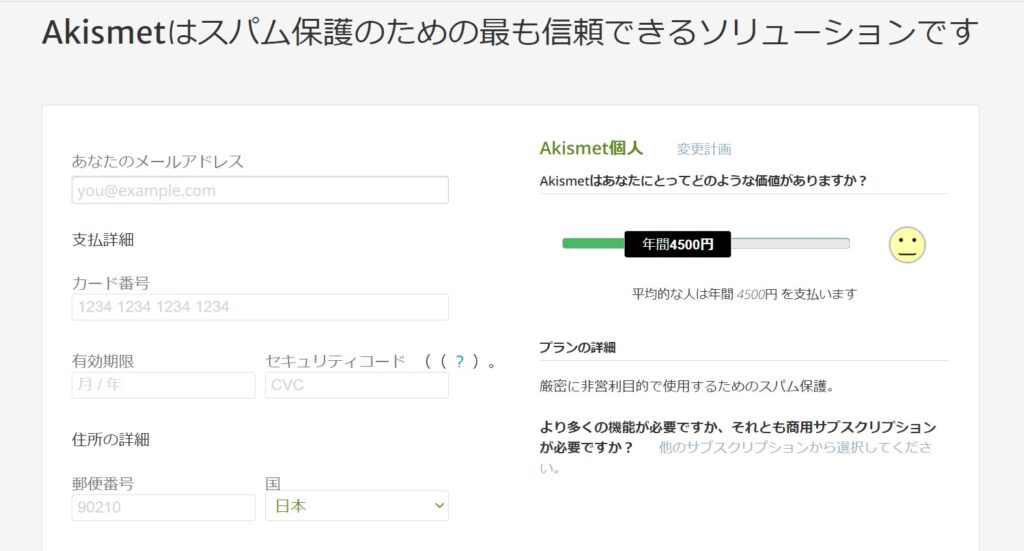This screenshot has width=1024, height=551.
Task: Click the Akismet個人 plan heading
Action: pyautogui.click(x=591, y=148)
